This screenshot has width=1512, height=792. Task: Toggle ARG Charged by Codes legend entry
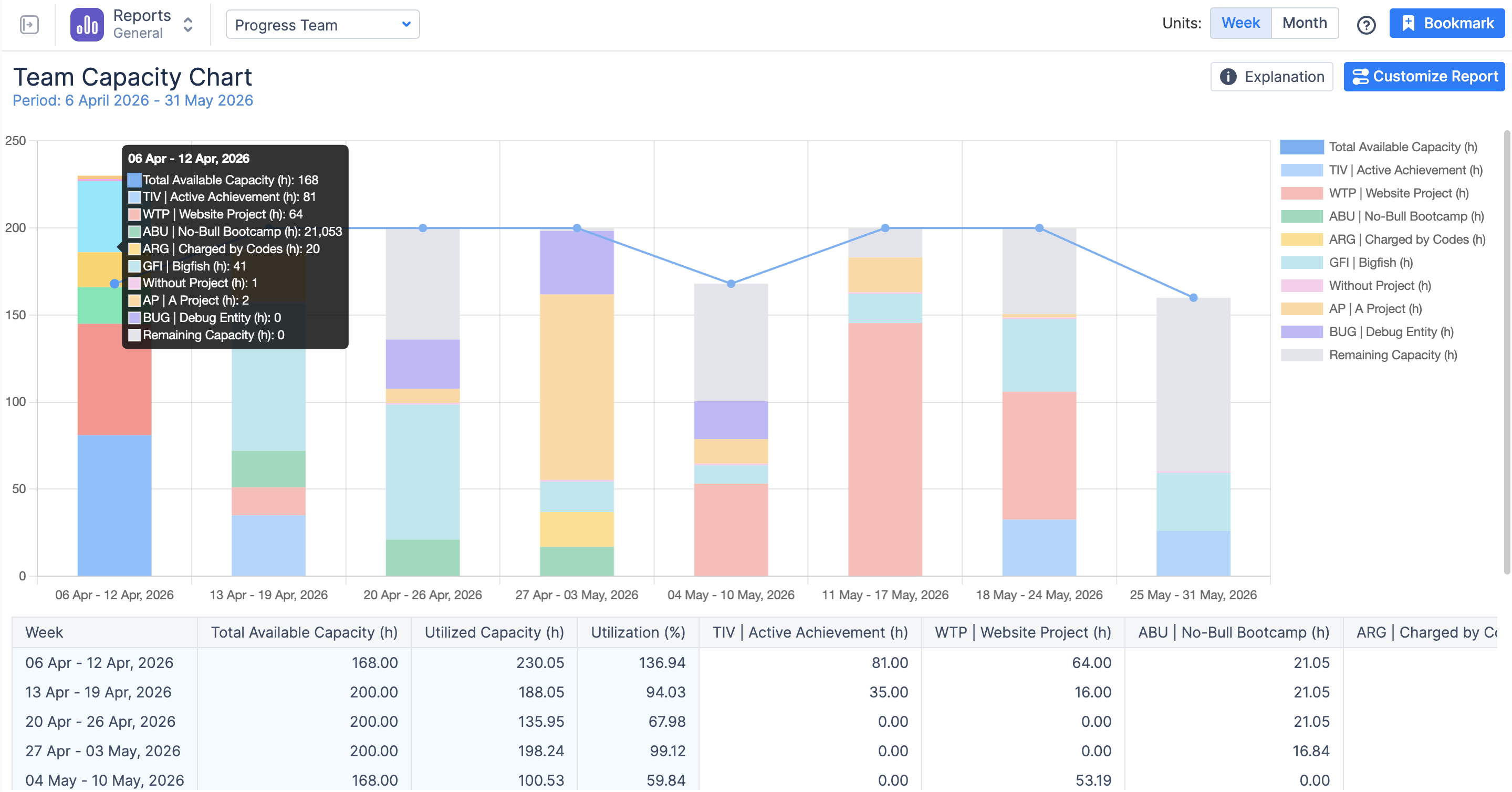tap(1383, 239)
